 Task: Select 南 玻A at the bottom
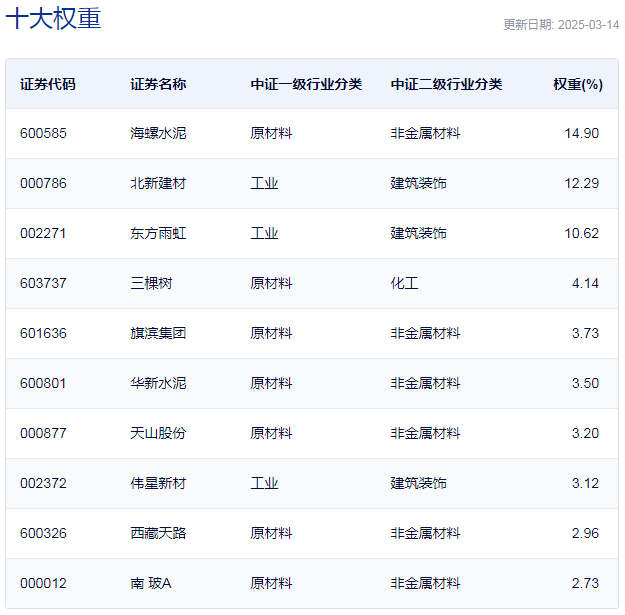151,584
